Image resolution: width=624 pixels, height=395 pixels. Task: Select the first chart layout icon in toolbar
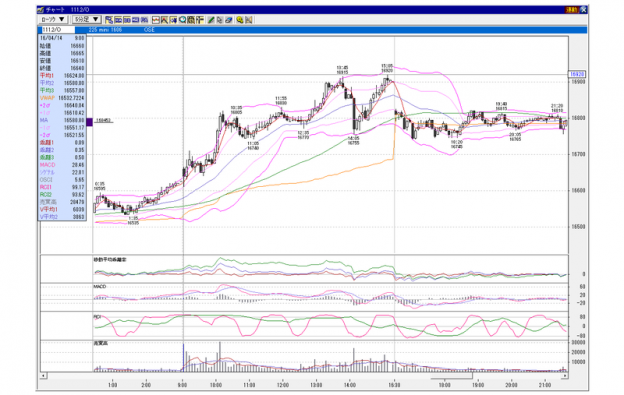tap(109, 19)
